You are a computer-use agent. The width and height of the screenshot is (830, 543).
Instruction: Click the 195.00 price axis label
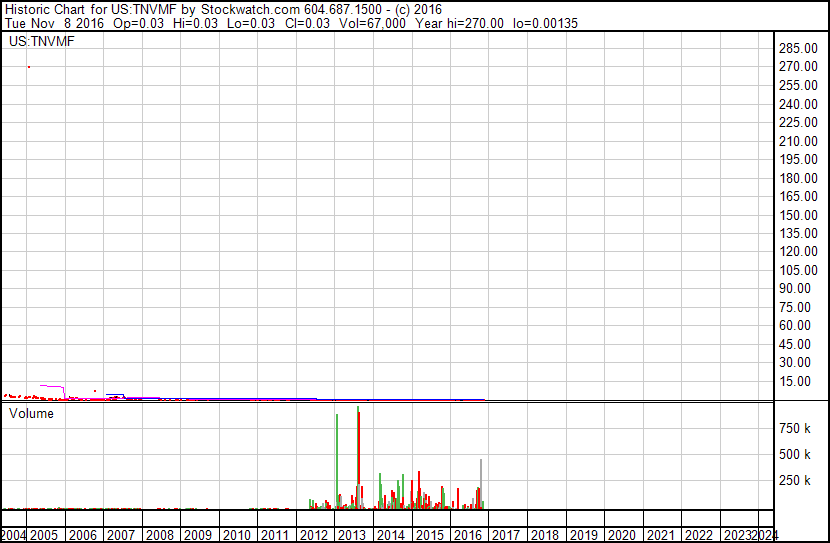798,159
